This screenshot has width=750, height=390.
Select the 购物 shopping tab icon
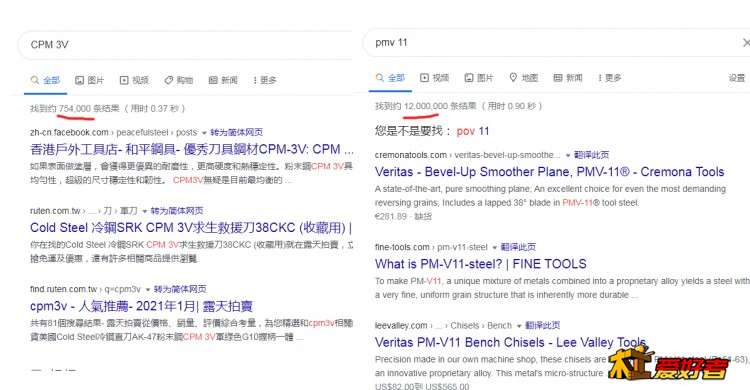(x=168, y=80)
